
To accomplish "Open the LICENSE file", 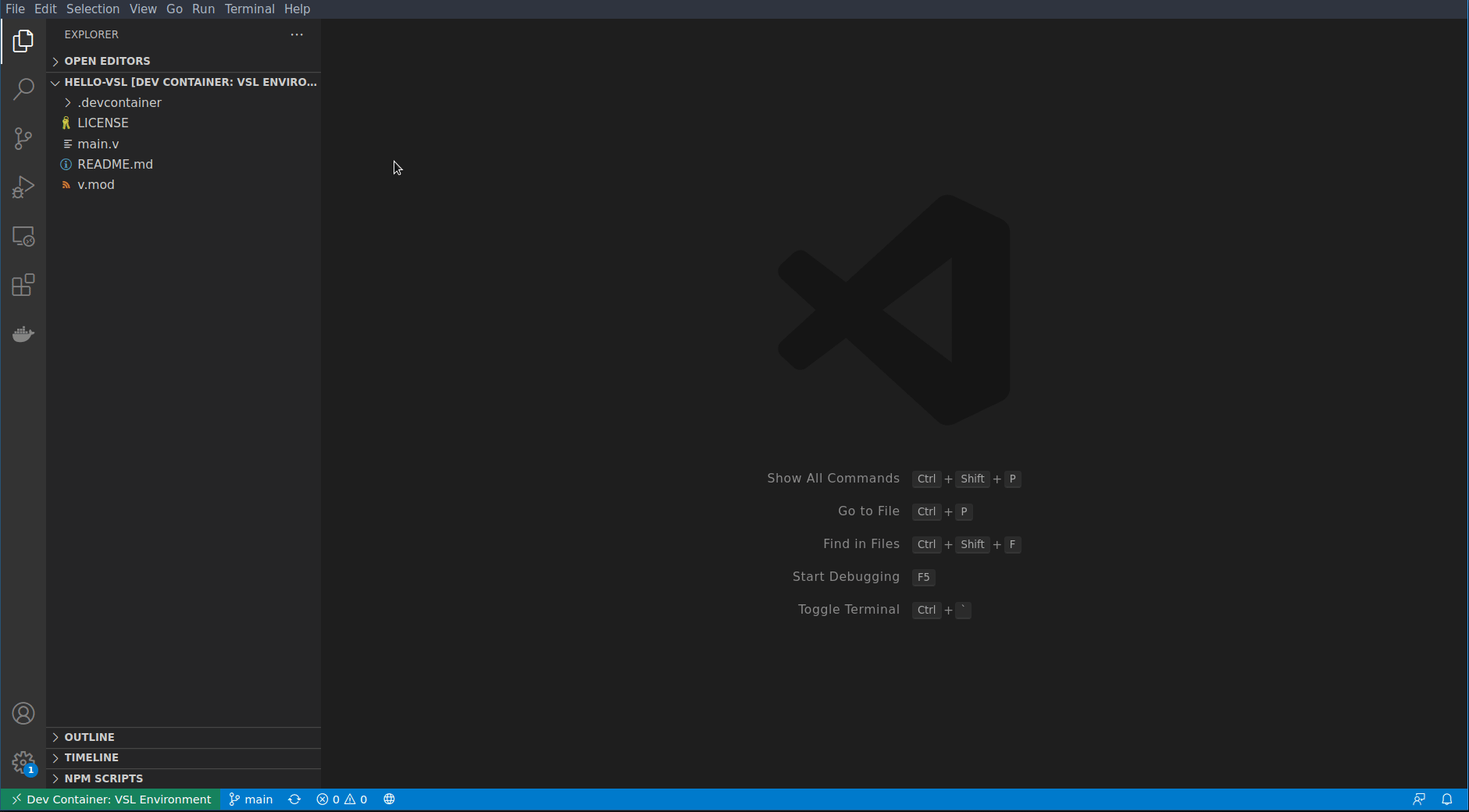I will click(x=184, y=123).
